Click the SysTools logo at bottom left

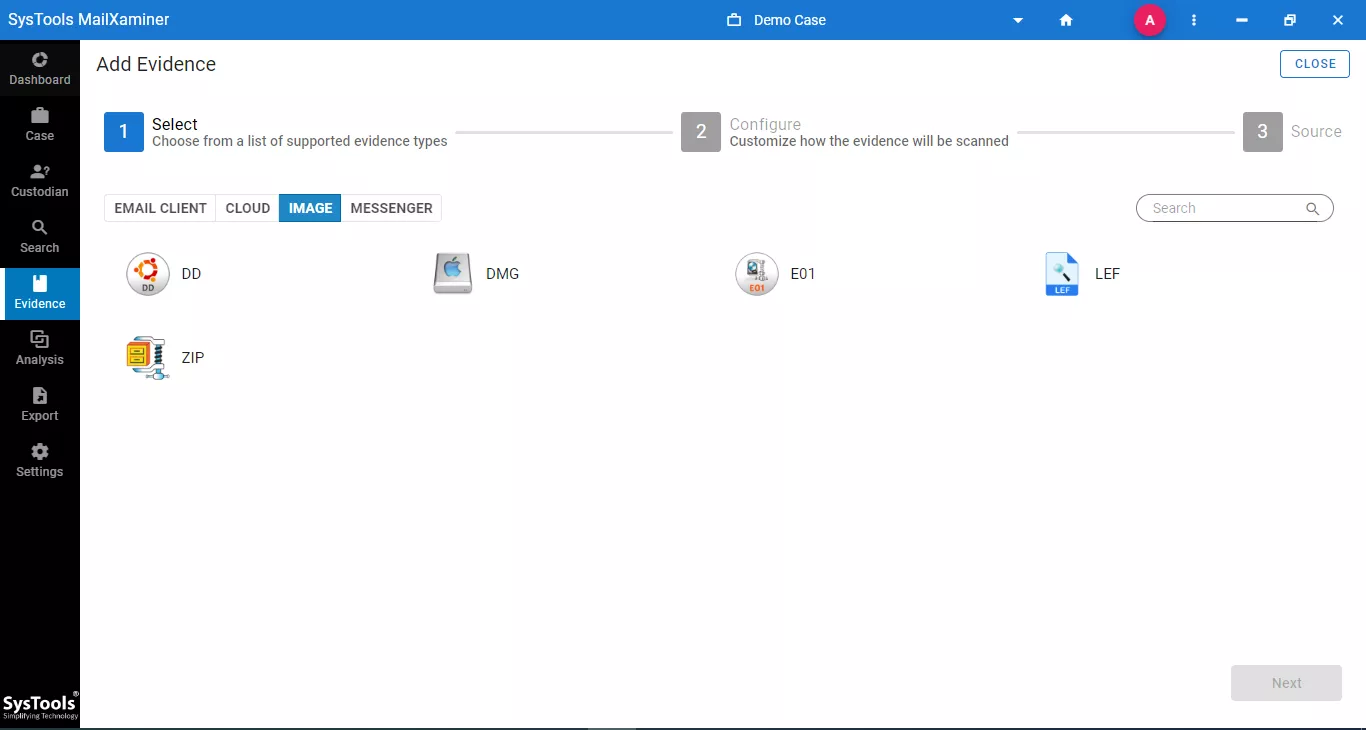coord(40,704)
